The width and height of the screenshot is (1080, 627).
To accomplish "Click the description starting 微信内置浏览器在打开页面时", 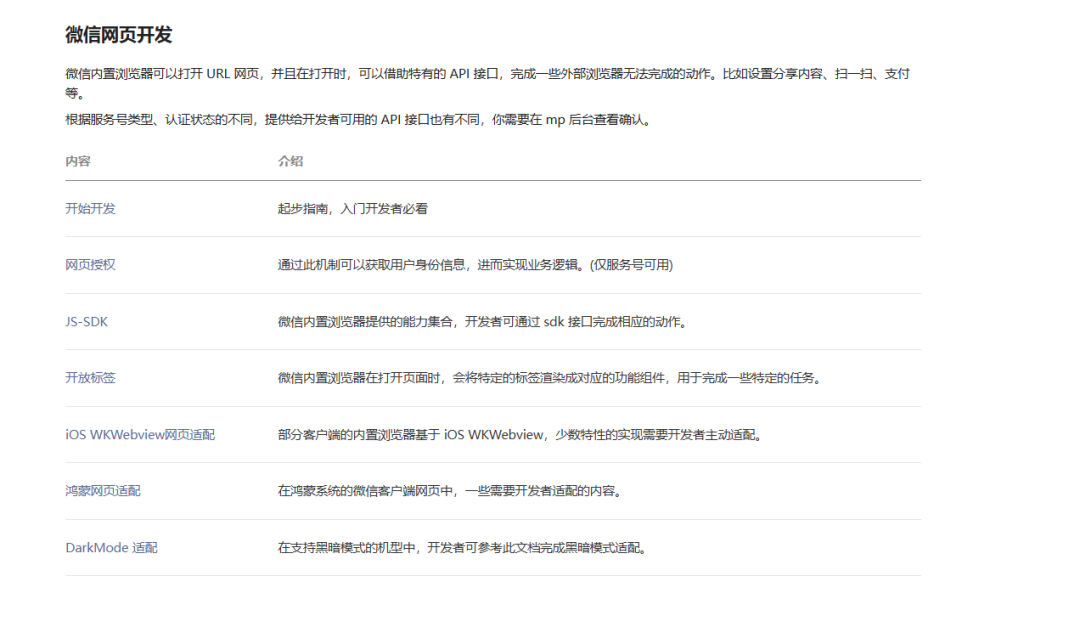I will (550, 378).
